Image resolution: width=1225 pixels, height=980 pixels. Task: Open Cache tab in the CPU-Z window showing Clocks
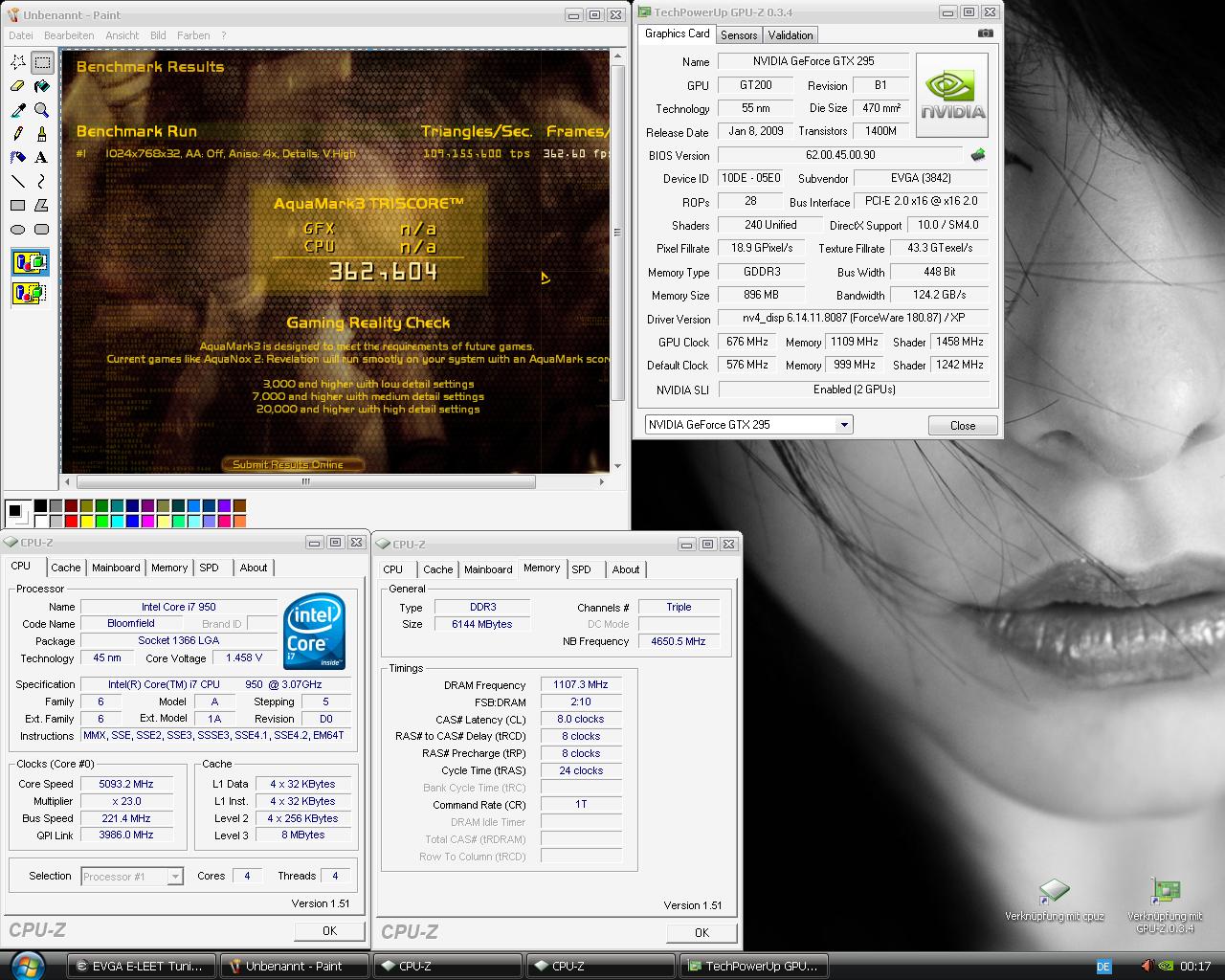point(66,568)
